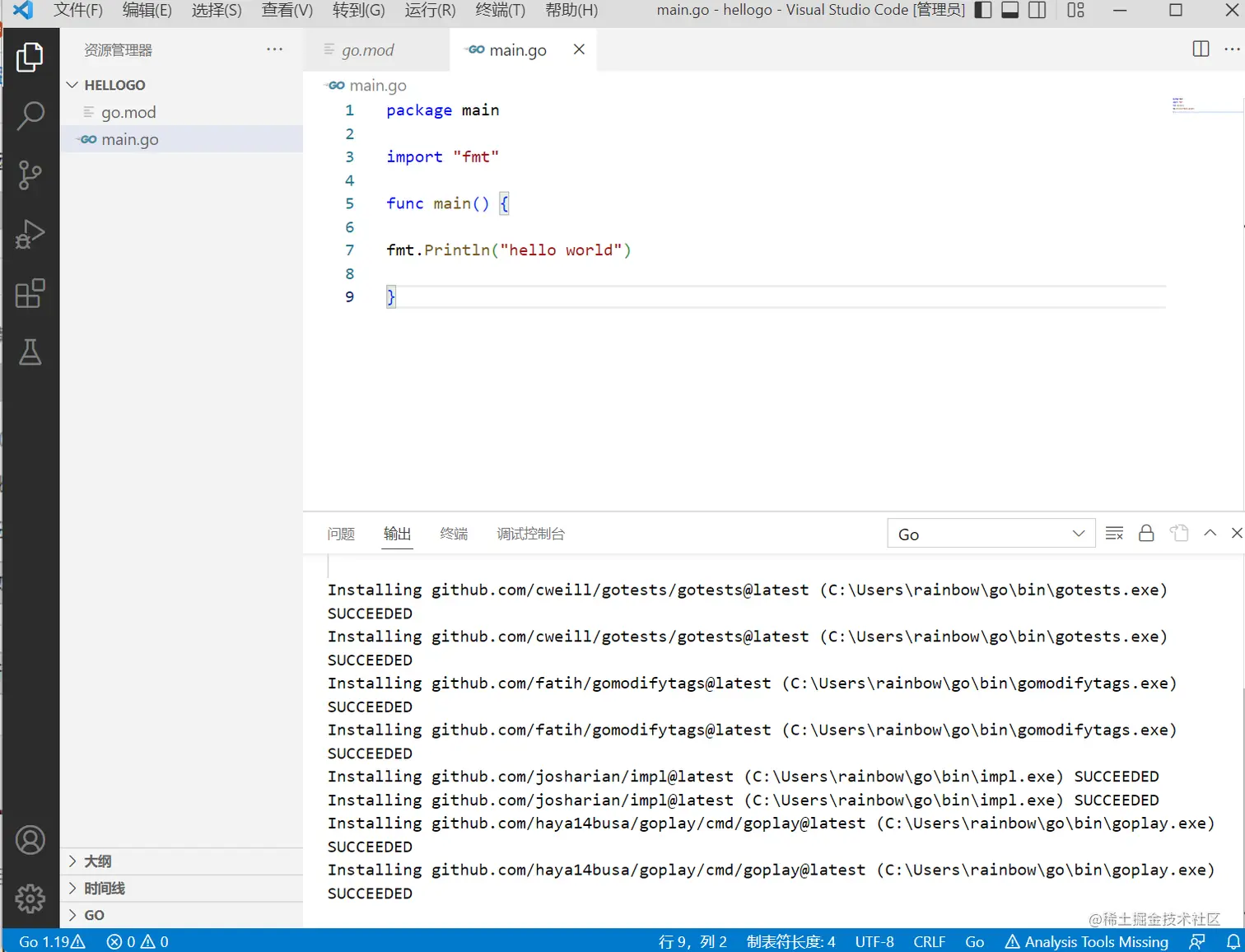Viewport: 1245px width, 952px height.
Task: Switch to the 终端 terminal tab
Action: [454, 534]
